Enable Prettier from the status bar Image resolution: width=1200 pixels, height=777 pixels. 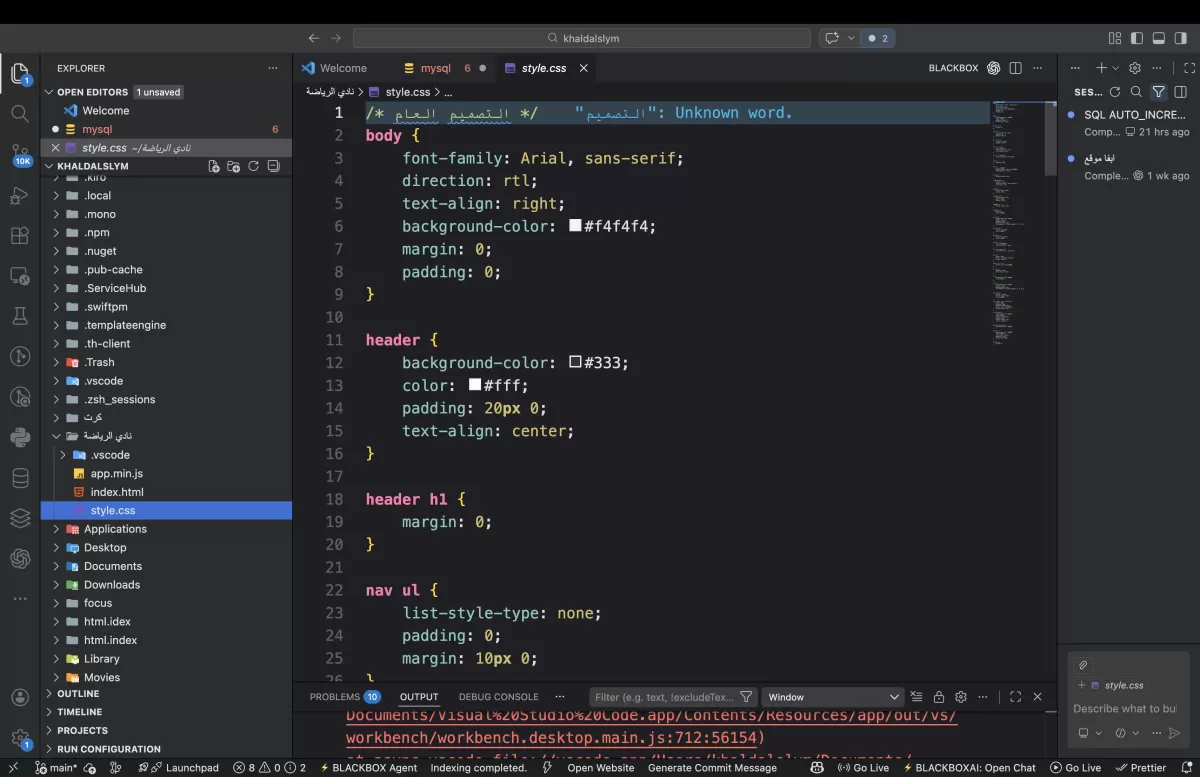pos(1143,767)
